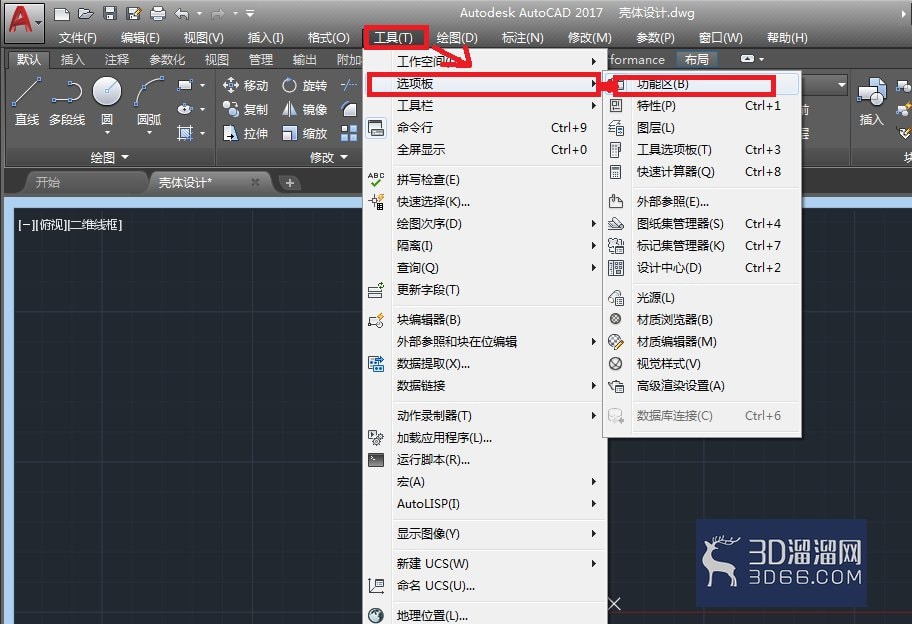Choose 块编辑器(B) entry
This screenshot has height=624, width=912.
(484, 320)
